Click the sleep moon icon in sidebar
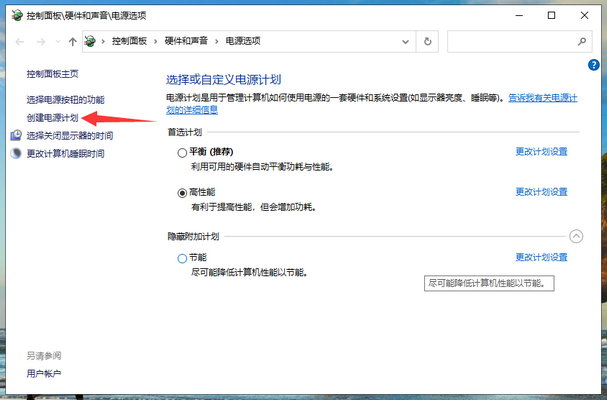The width and height of the screenshot is (607, 400). tap(16, 153)
